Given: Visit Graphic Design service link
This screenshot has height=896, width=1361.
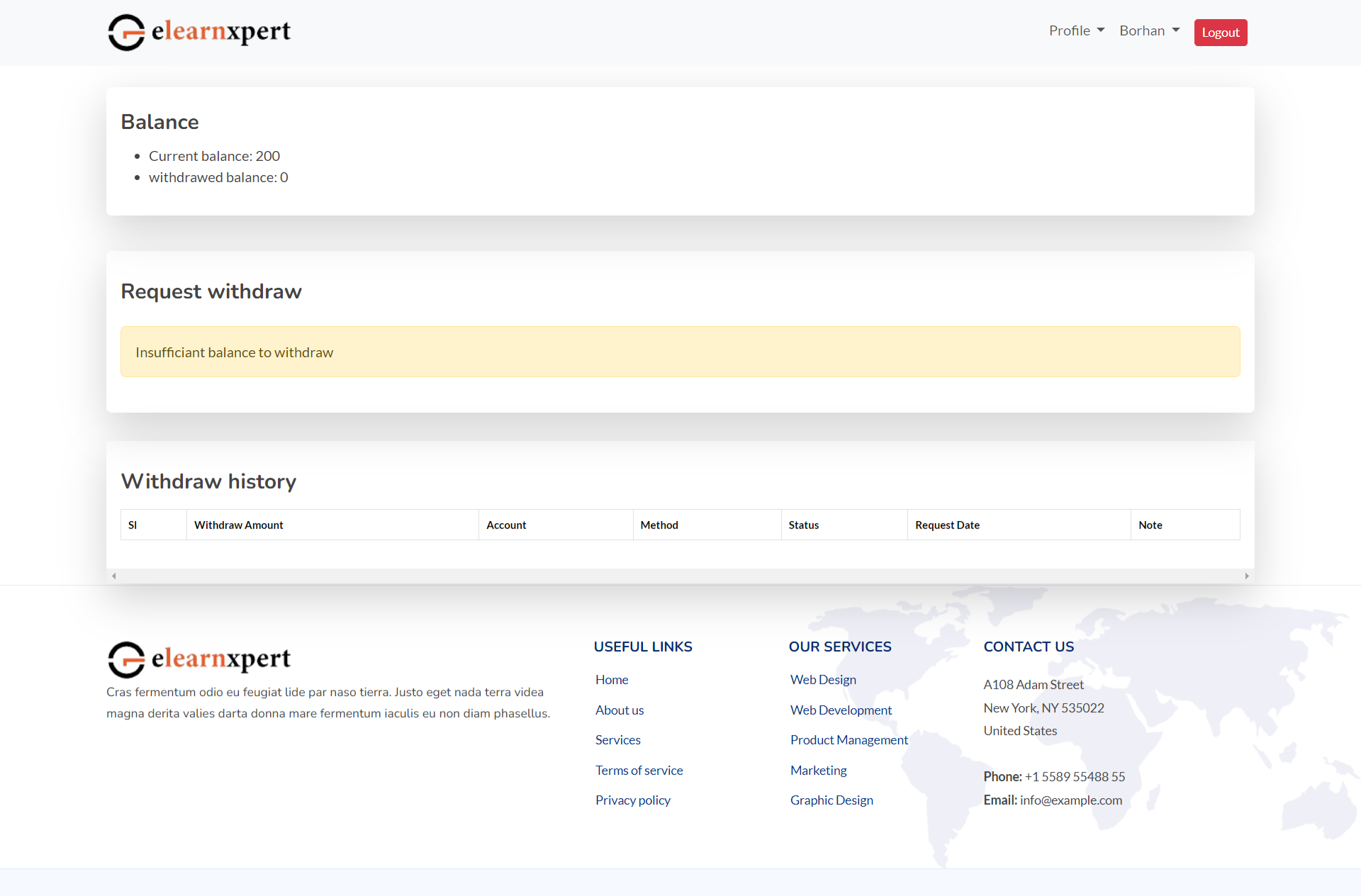Looking at the screenshot, I should click(x=831, y=800).
